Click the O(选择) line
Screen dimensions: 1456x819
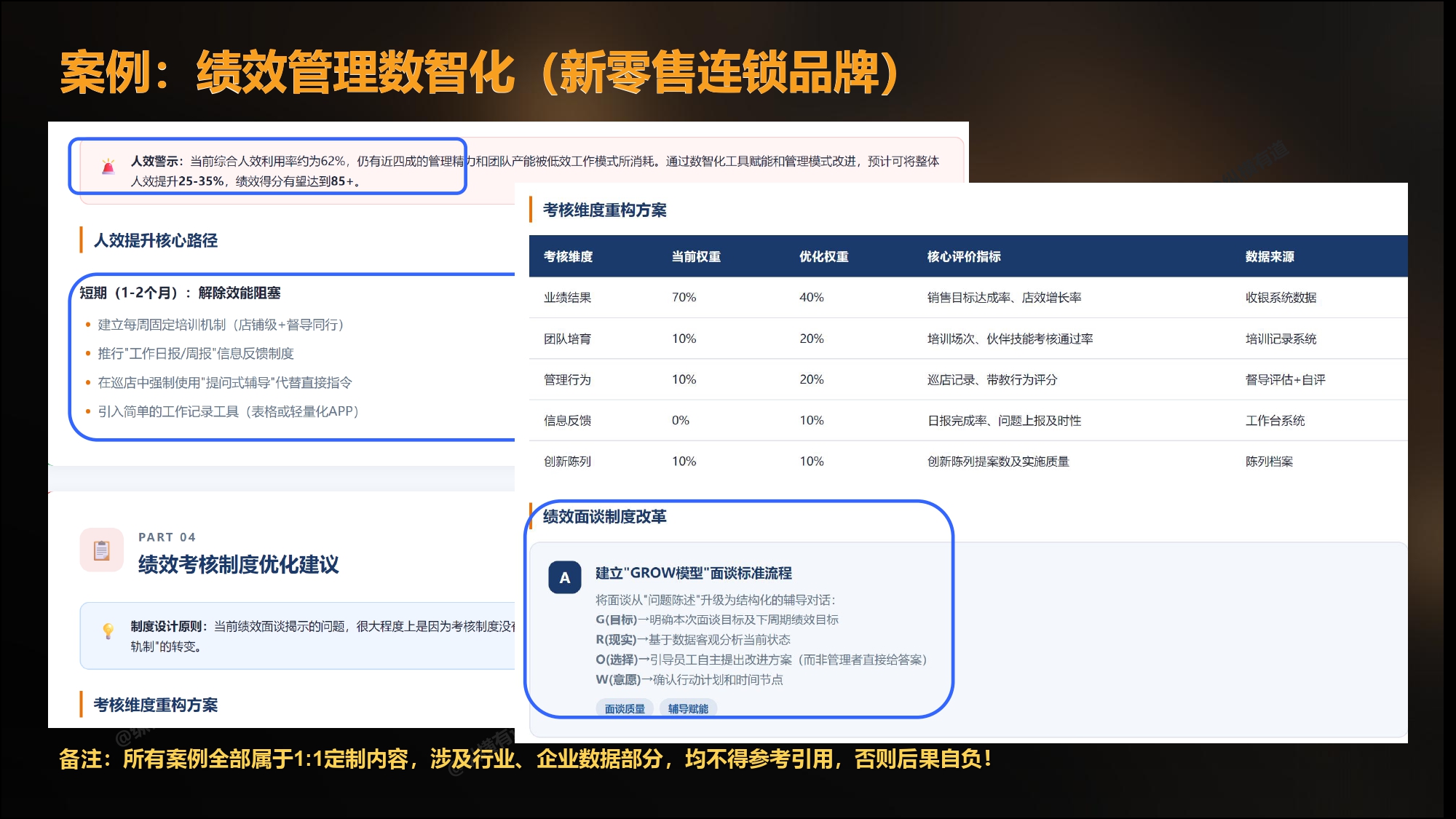(x=761, y=660)
